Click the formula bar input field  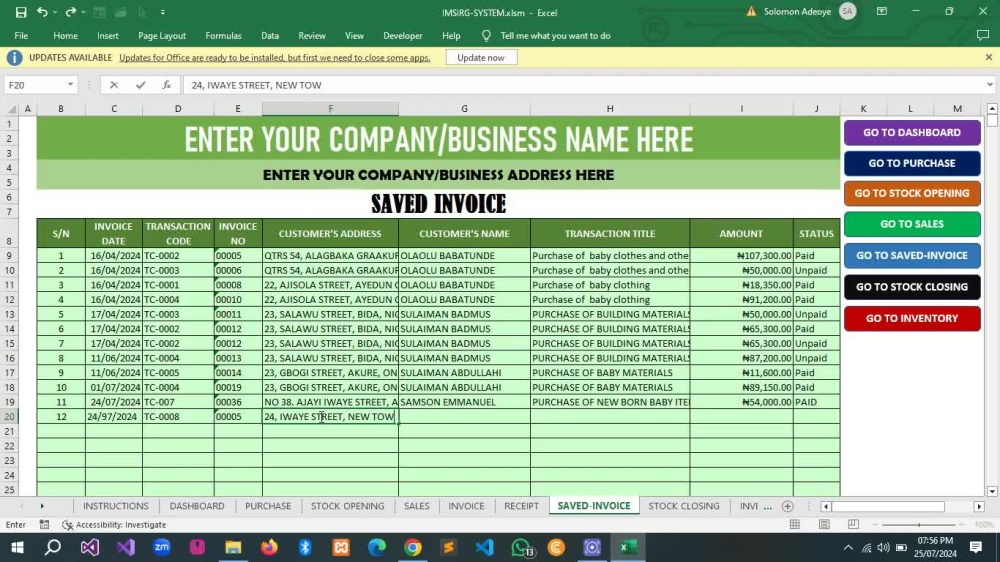click(x=584, y=85)
